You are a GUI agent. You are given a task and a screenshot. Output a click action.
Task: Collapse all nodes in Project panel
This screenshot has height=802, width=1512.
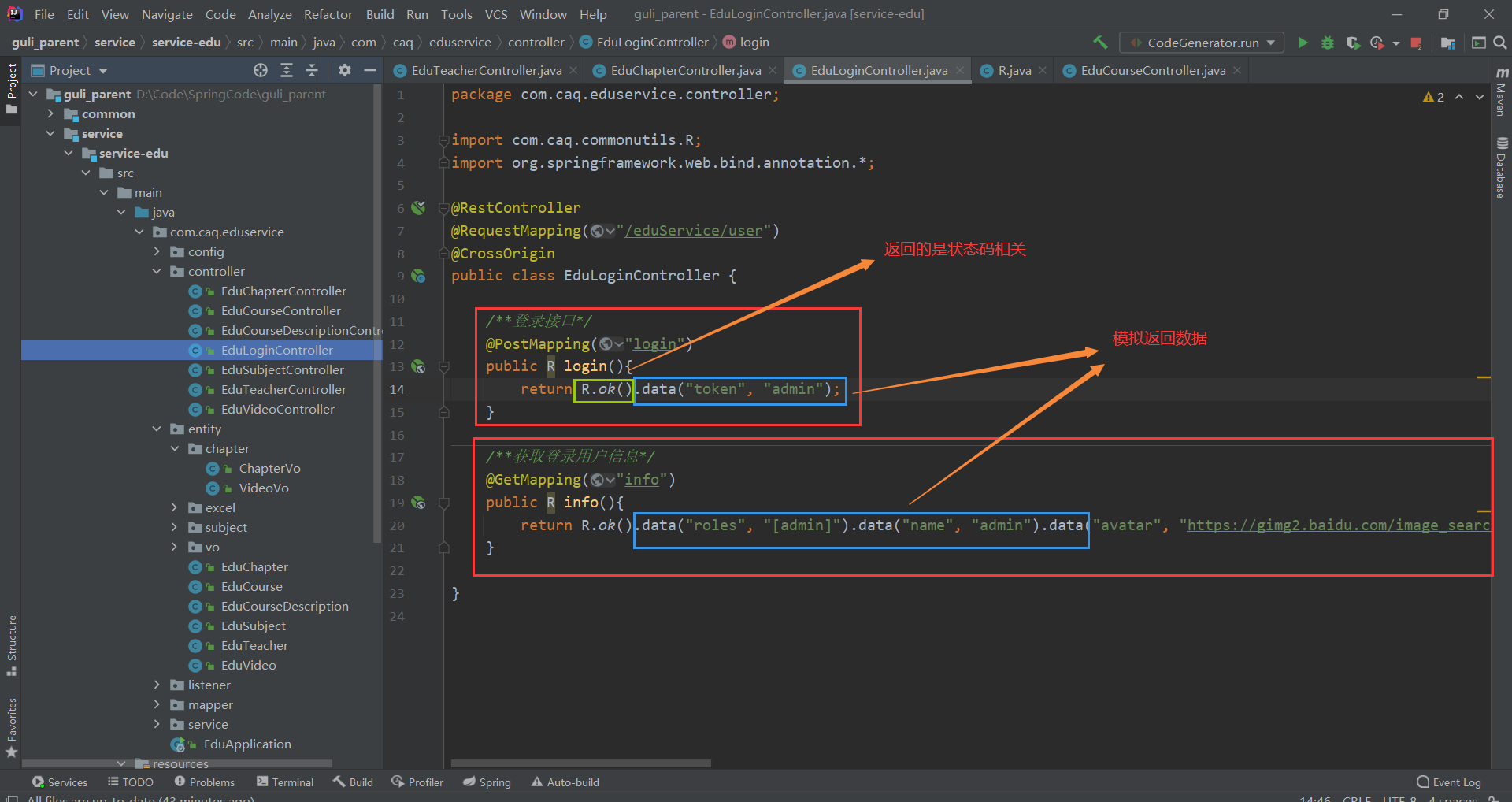(x=312, y=70)
